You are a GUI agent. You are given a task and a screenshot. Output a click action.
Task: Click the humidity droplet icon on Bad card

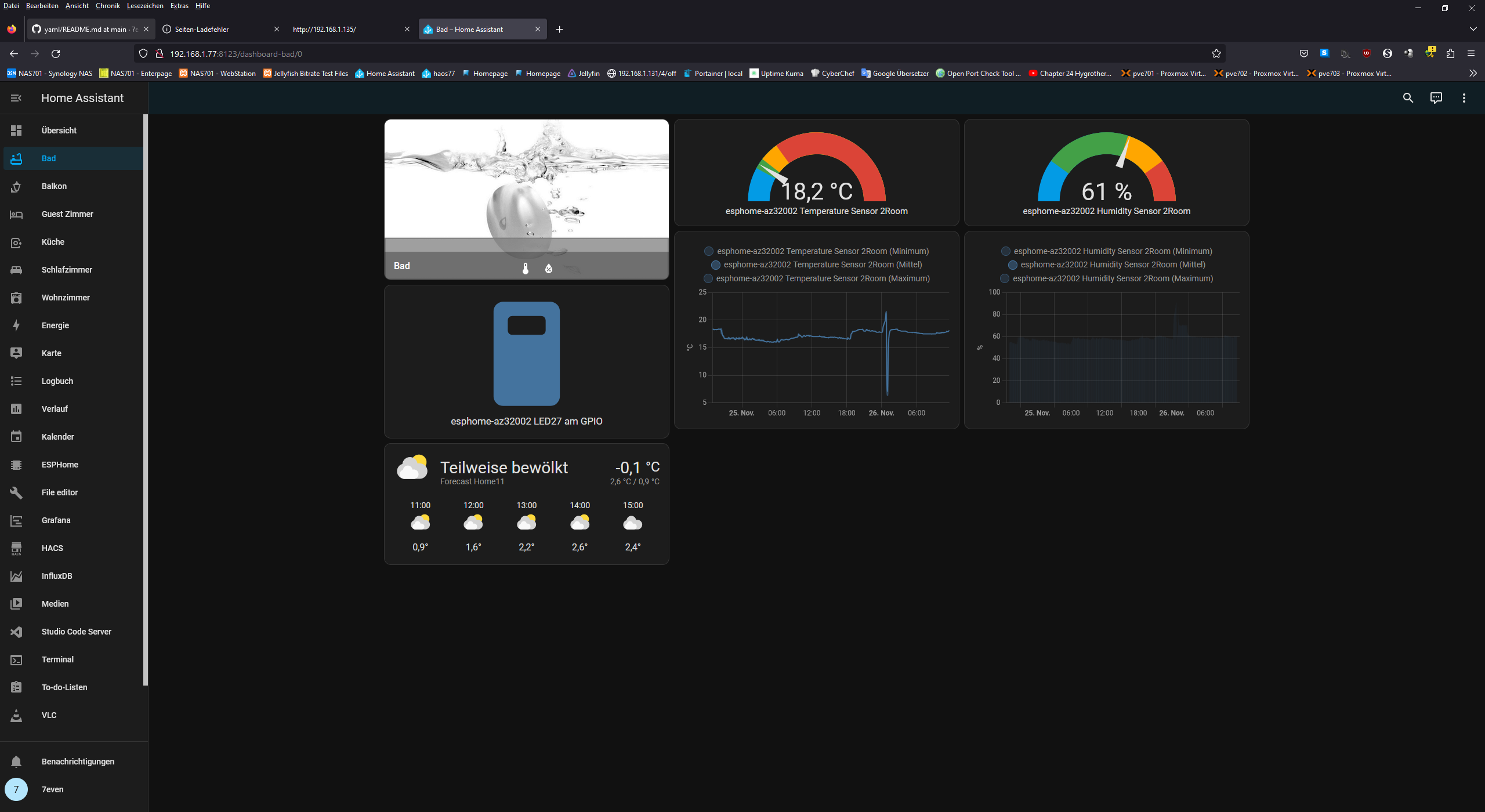click(548, 268)
